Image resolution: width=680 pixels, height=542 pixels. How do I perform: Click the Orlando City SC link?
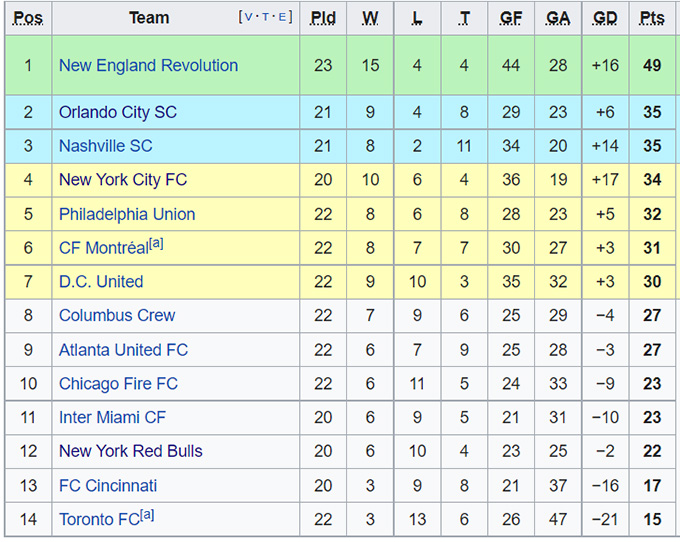(117, 112)
